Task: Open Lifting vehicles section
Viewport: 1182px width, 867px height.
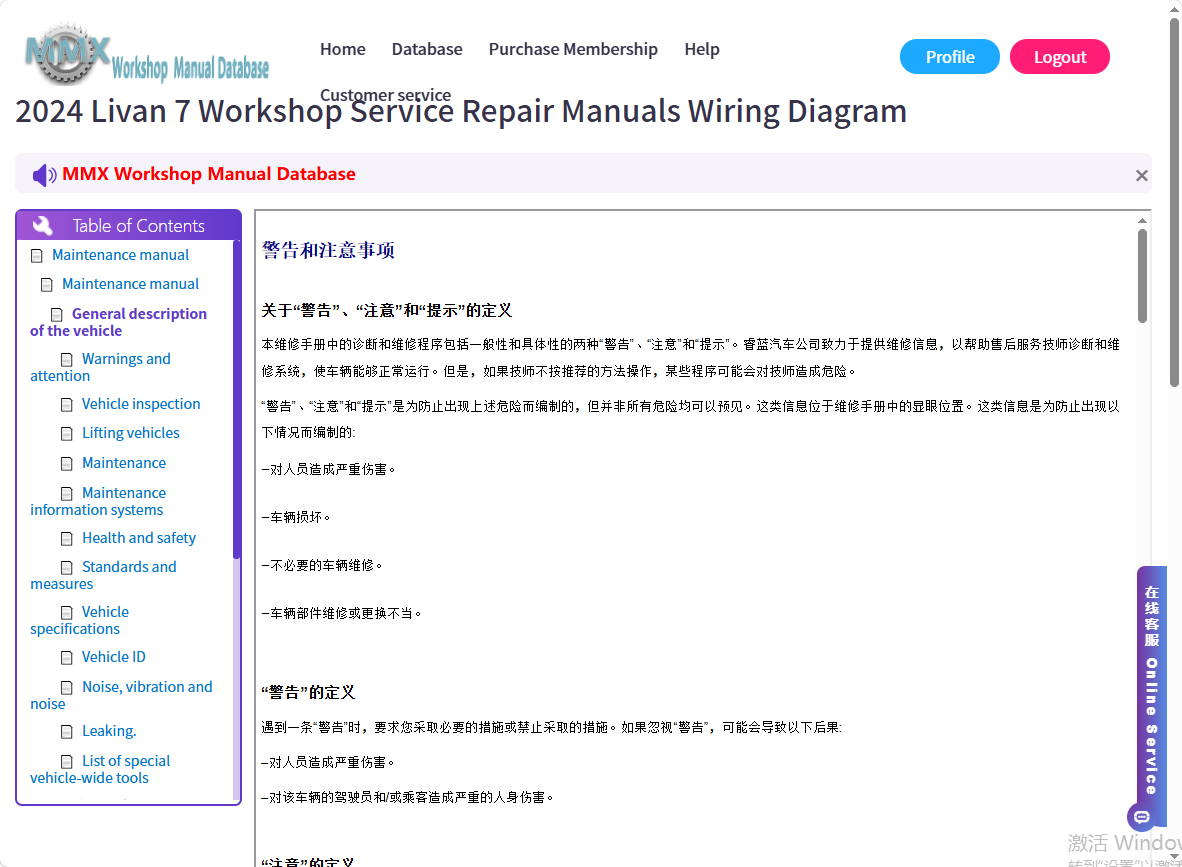Action: tap(130, 434)
